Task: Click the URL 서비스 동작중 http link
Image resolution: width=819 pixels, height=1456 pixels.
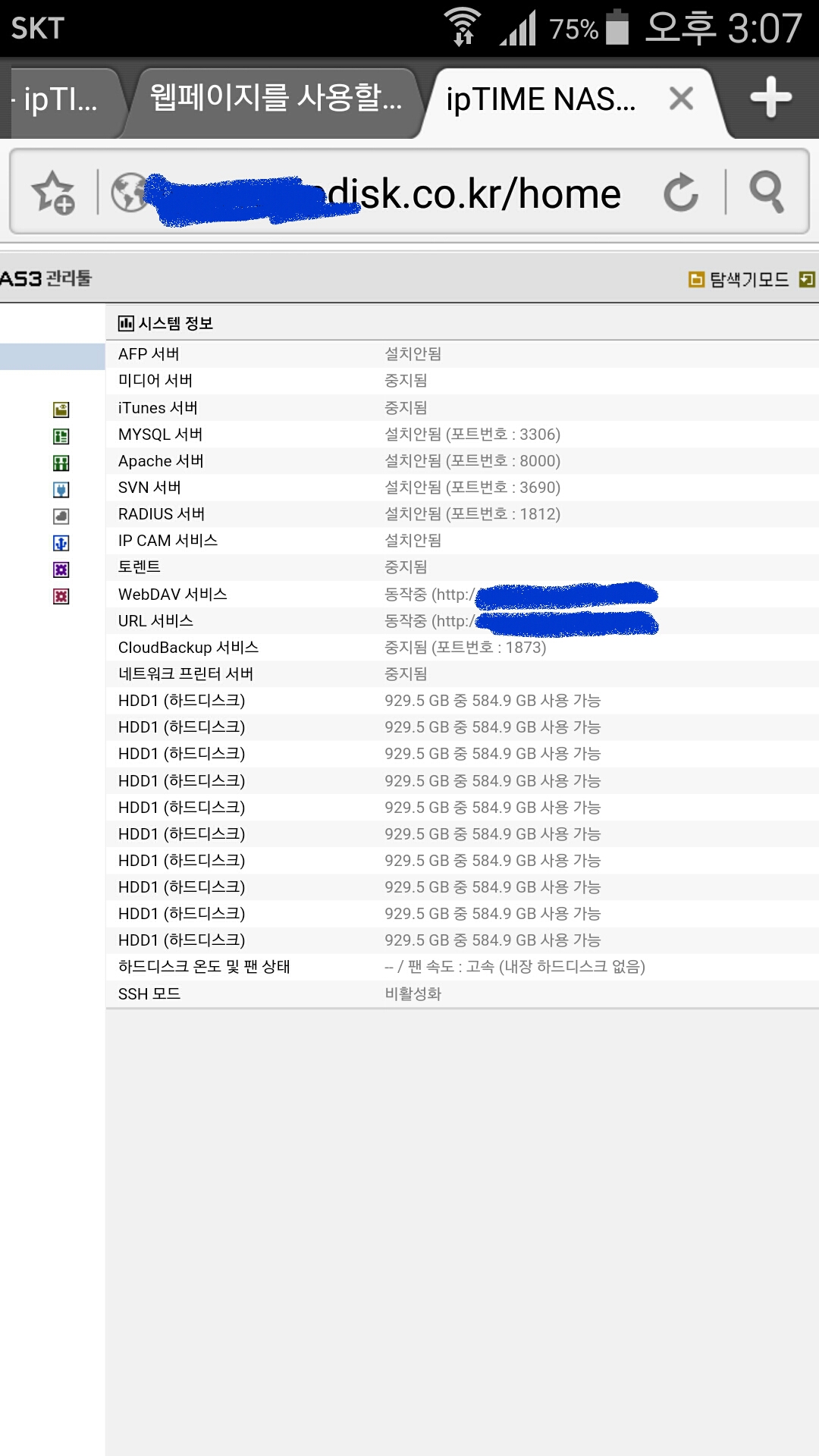Action: point(521,621)
